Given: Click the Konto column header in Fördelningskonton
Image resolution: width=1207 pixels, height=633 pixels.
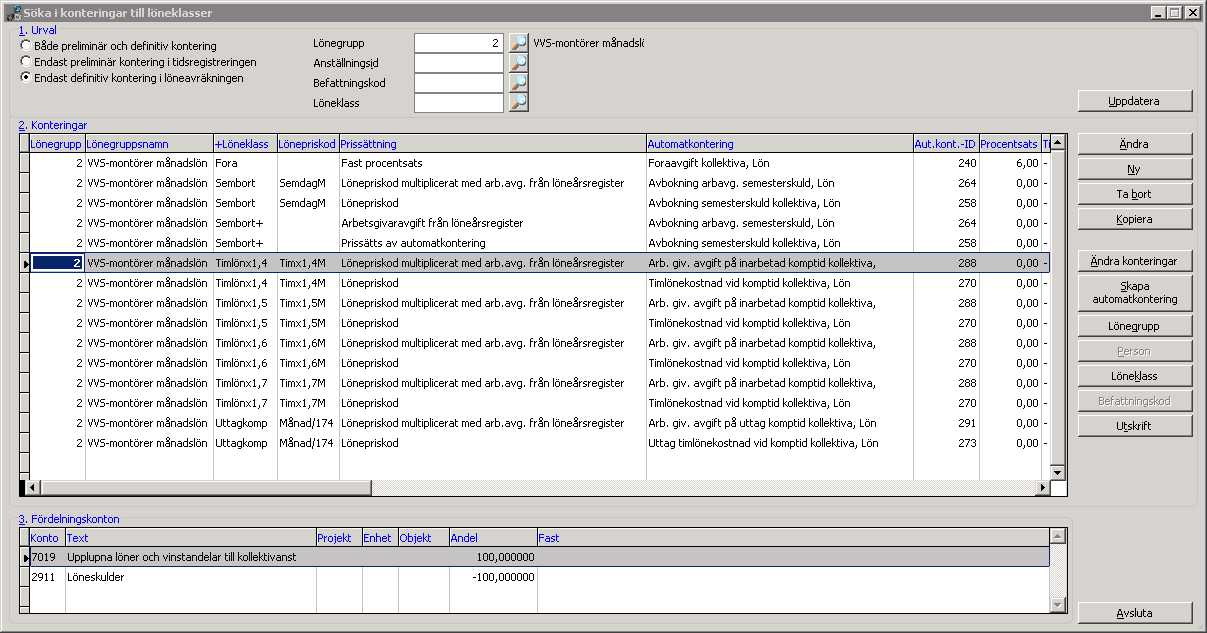Looking at the screenshot, I should [47, 538].
